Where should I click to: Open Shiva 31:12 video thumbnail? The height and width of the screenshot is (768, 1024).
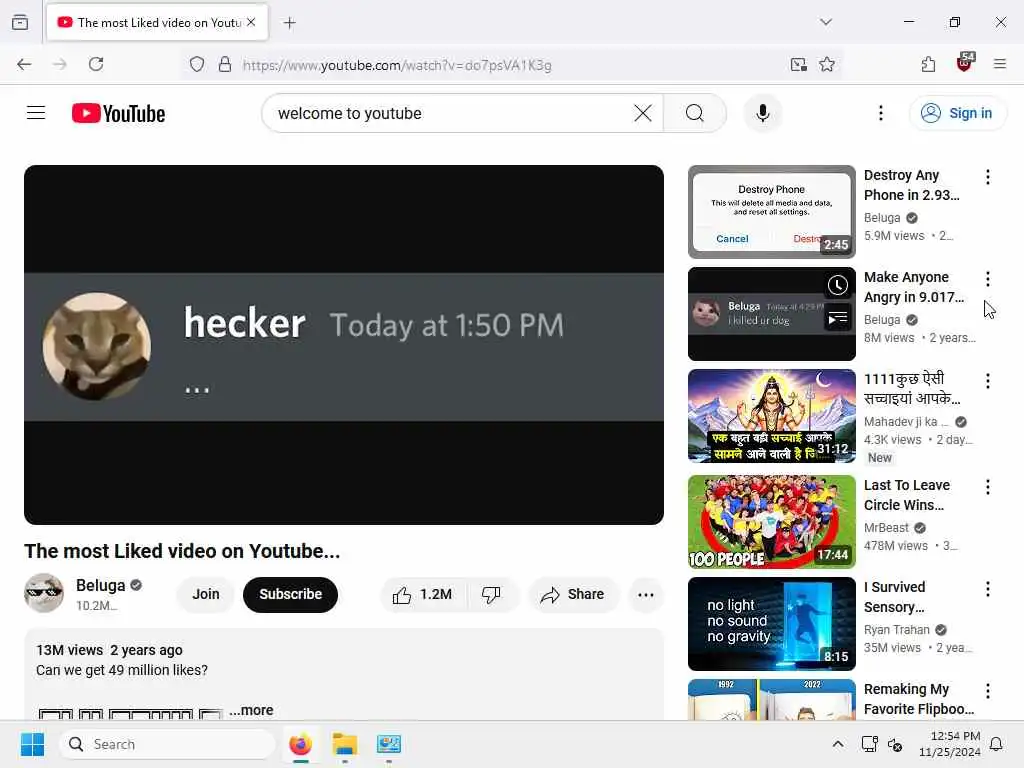point(771,415)
